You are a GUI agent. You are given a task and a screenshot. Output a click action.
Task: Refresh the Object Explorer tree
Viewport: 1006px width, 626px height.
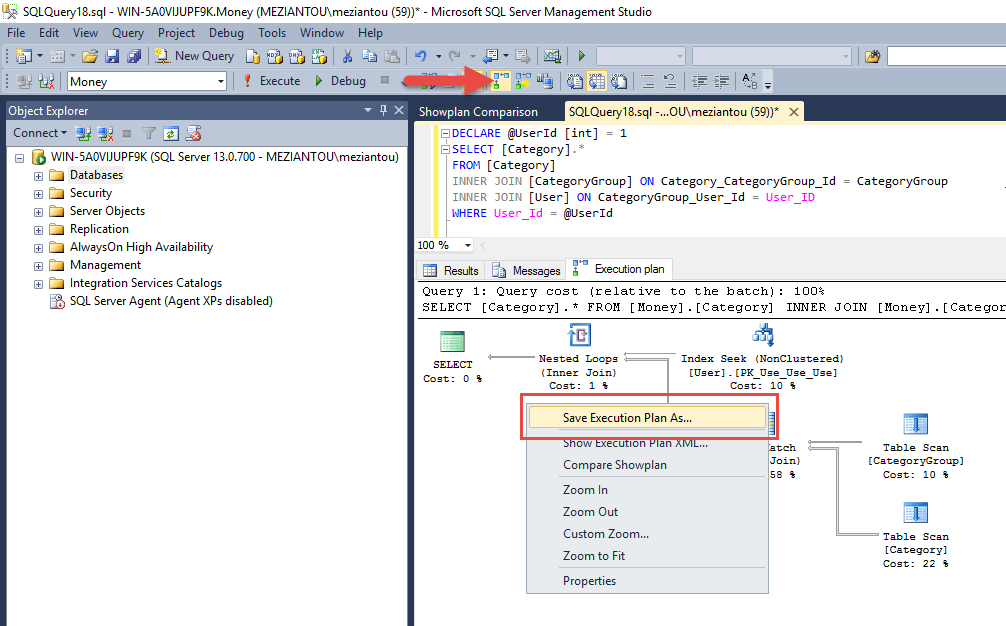pyautogui.click(x=170, y=133)
